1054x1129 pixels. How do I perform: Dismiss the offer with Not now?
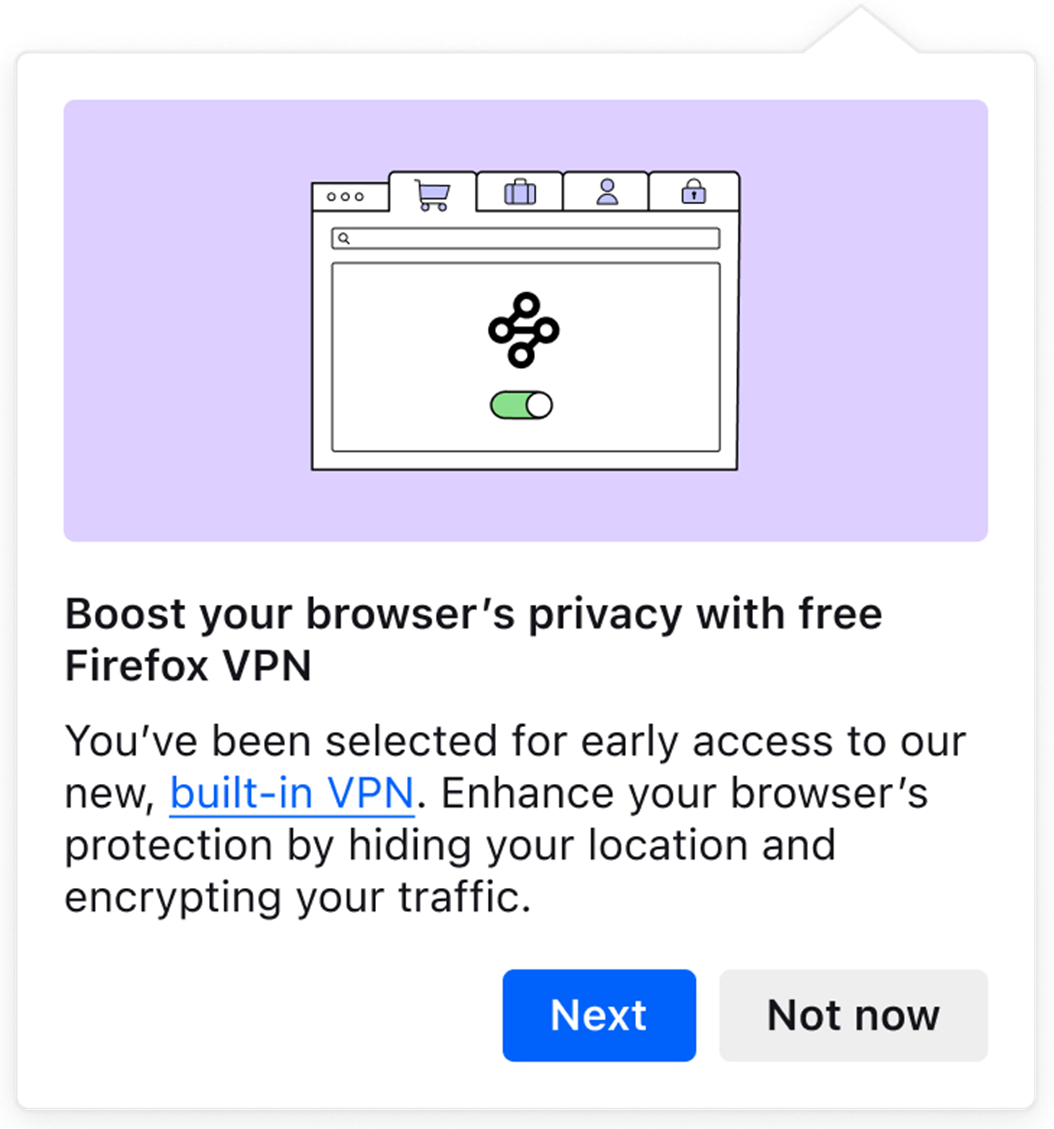pos(853,1015)
